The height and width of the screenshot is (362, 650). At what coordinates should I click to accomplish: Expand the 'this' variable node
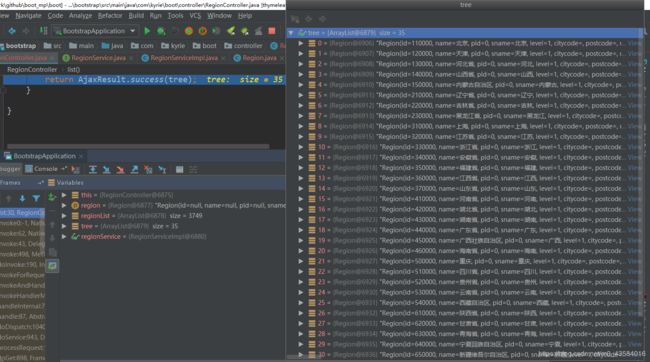pos(64,195)
